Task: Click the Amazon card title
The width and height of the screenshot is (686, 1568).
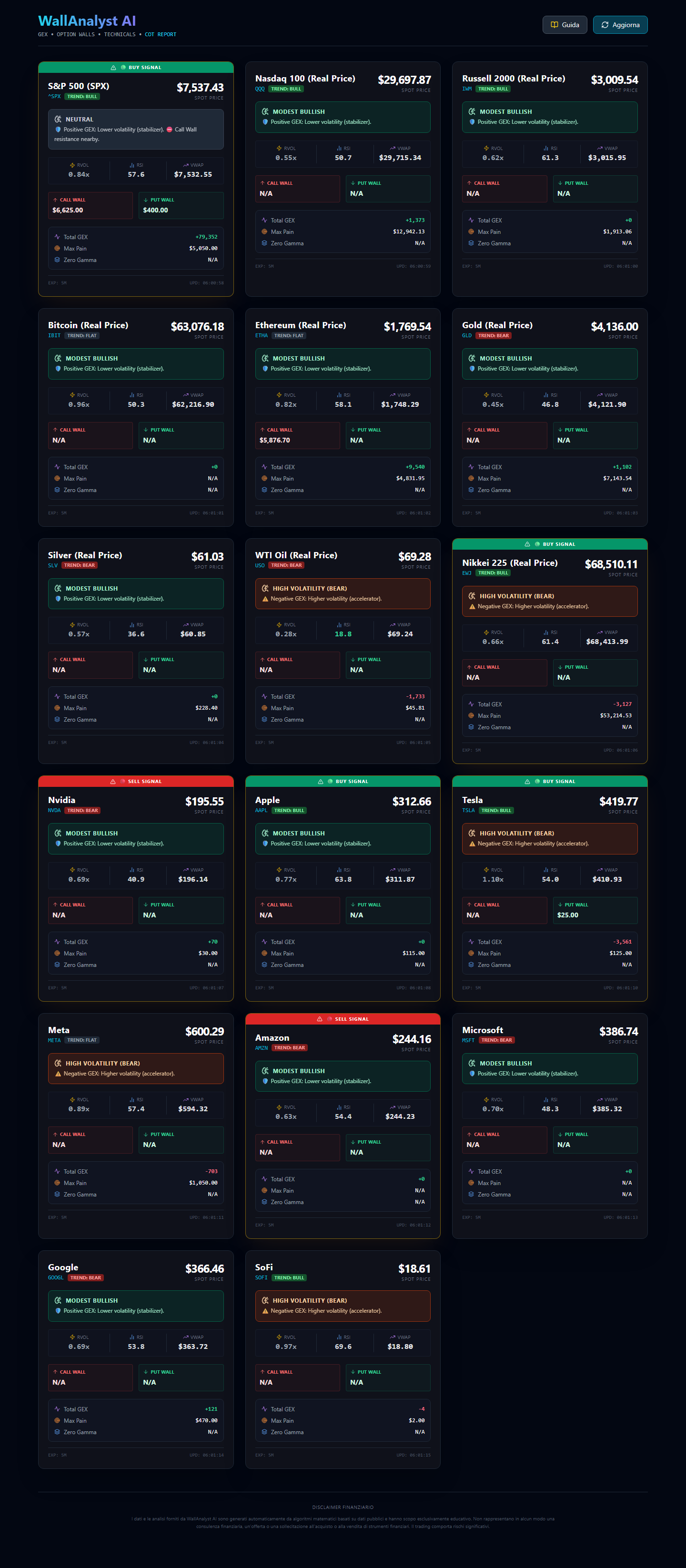Action: (x=272, y=1038)
